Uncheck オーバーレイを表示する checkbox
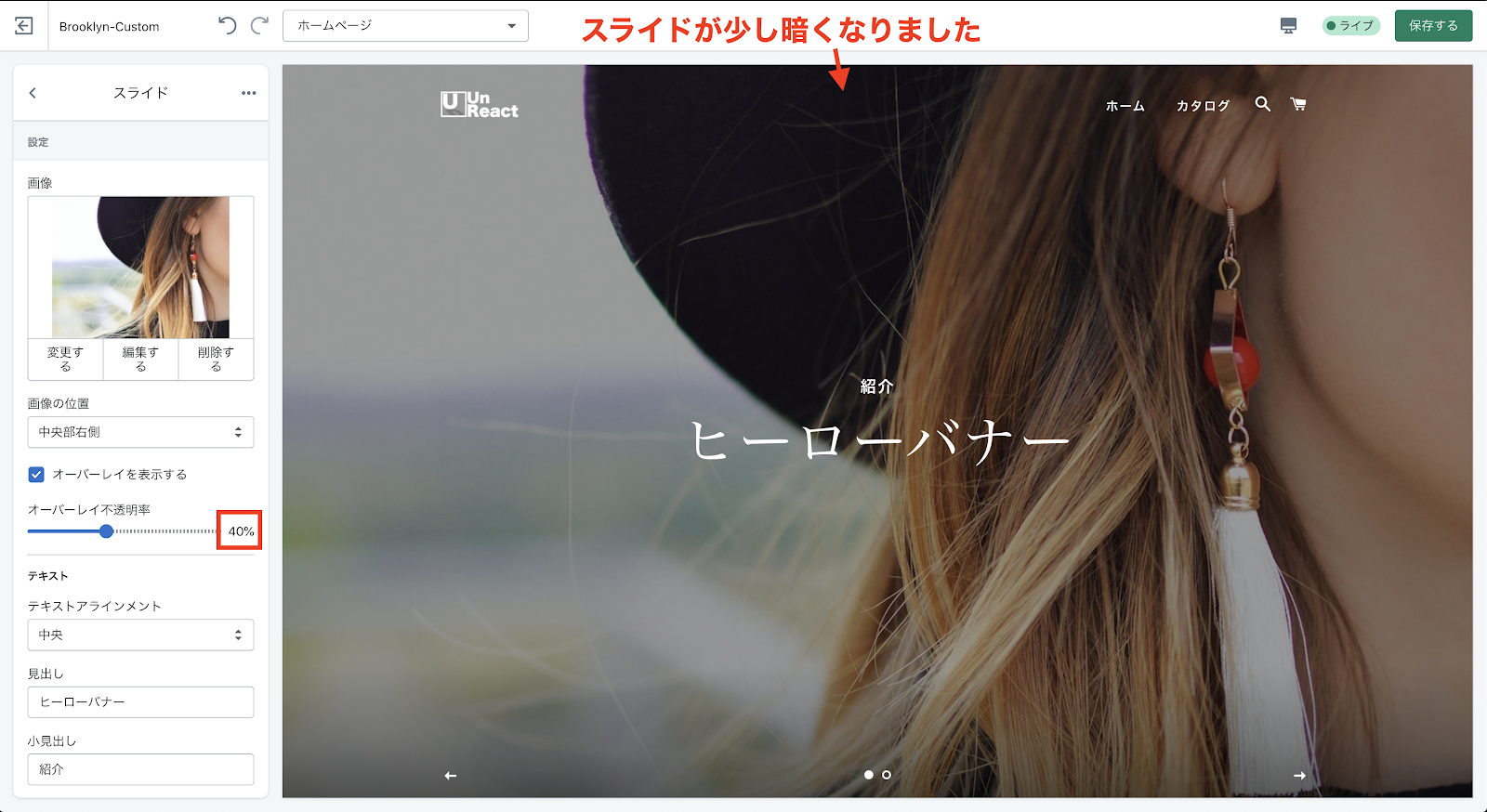 point(36,475)
